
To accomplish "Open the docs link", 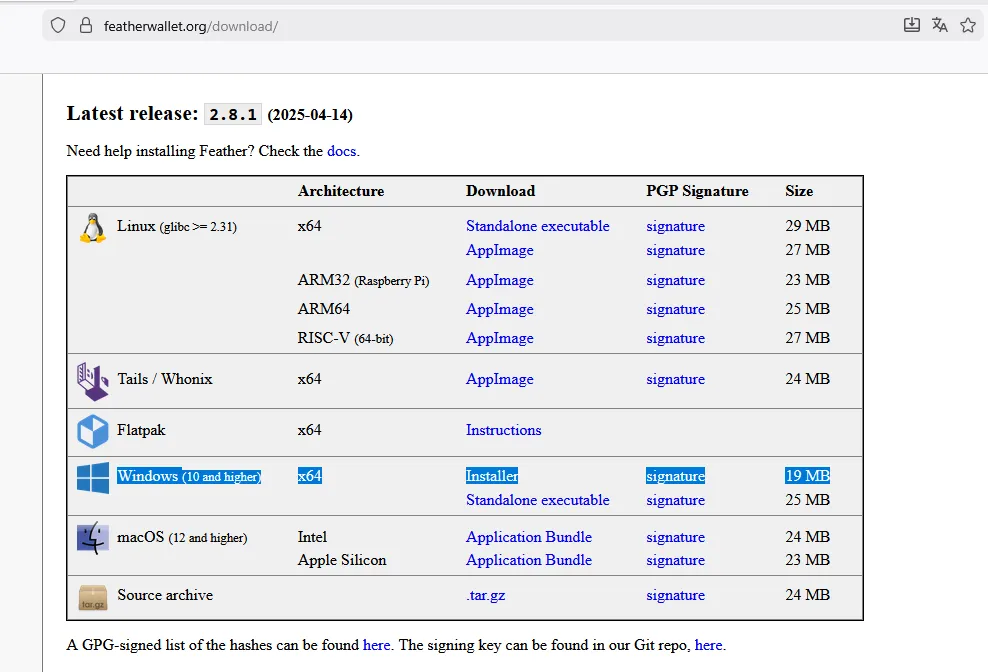I will 342,151.
